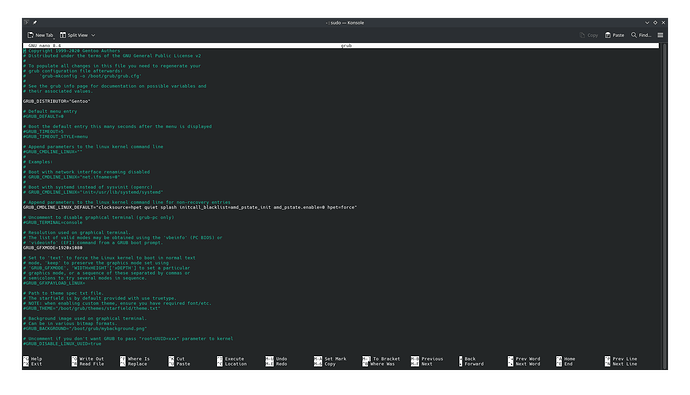Click the Redo shortcut label
This screenshot has height=395, width=690.
tap(281, 364)
